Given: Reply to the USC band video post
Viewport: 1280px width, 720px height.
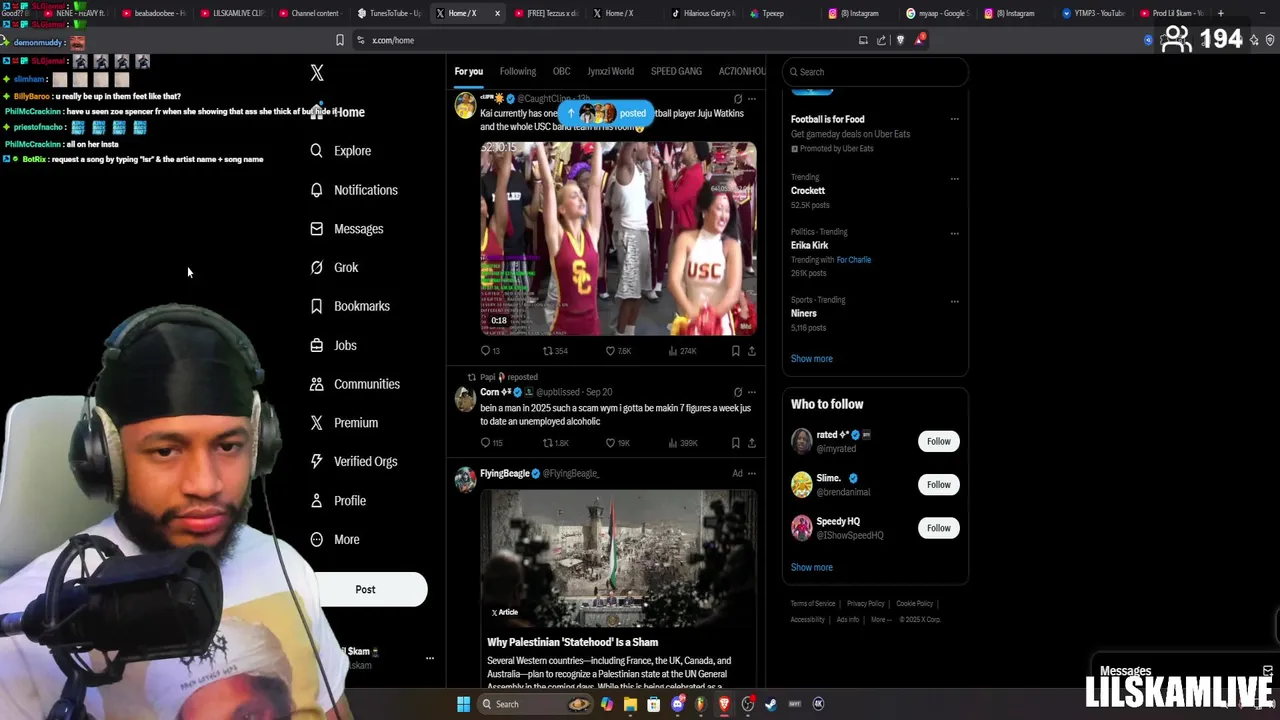Looking at the screenshot, I should 490,351.
